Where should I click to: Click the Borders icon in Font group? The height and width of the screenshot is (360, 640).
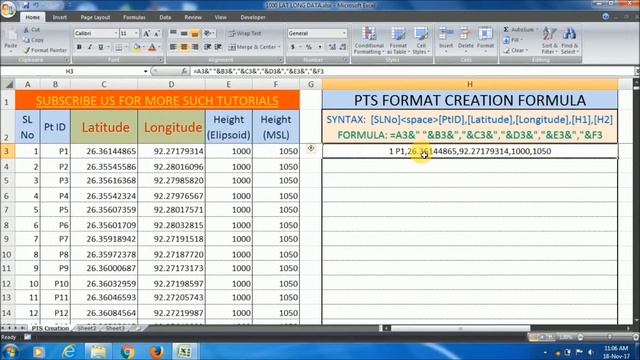tap(118, 47)
